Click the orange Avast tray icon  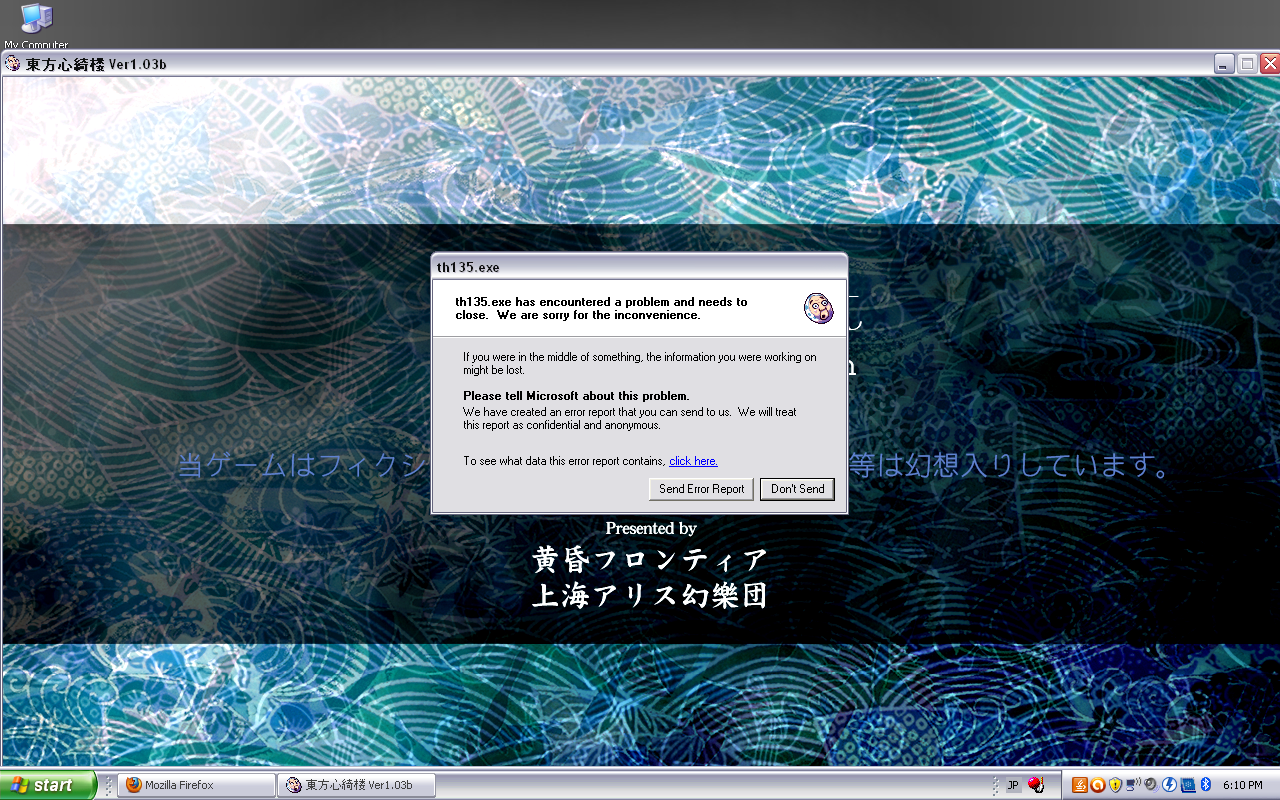1097,785
